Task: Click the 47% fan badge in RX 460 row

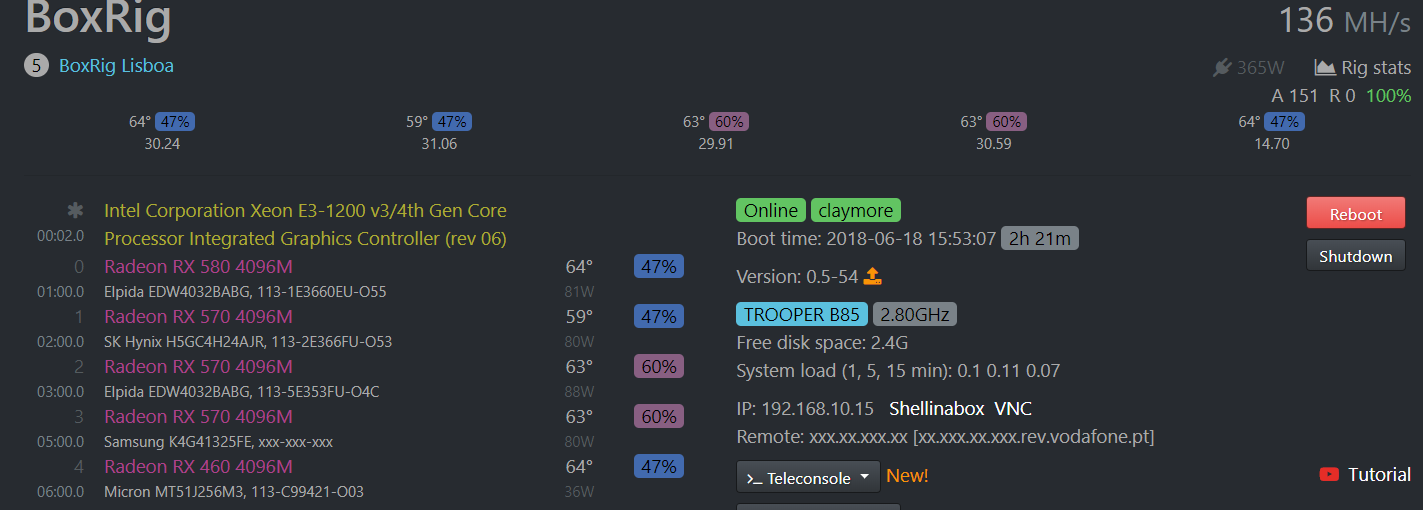Action: 659,467
